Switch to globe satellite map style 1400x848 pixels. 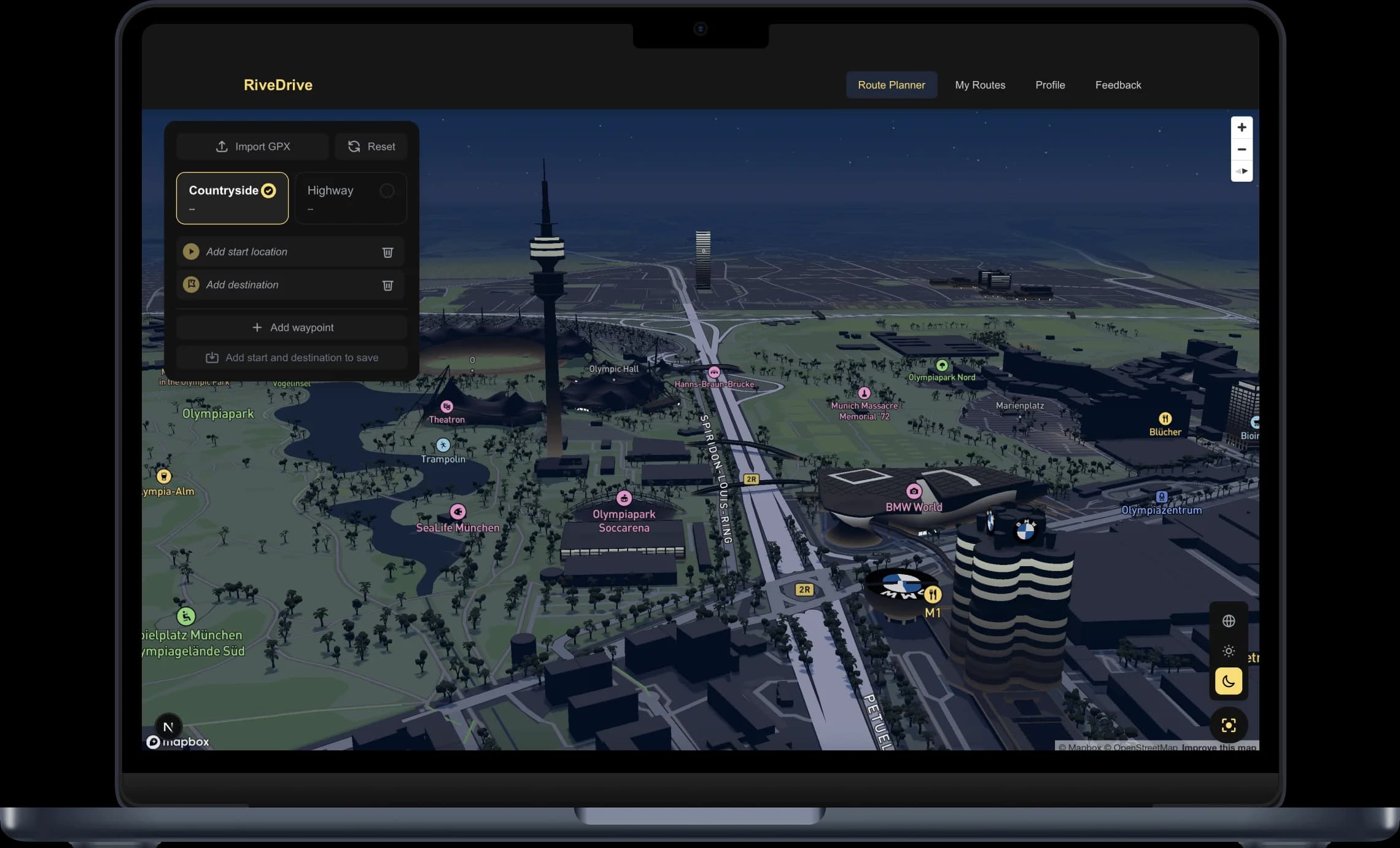tap(1228, 621)
